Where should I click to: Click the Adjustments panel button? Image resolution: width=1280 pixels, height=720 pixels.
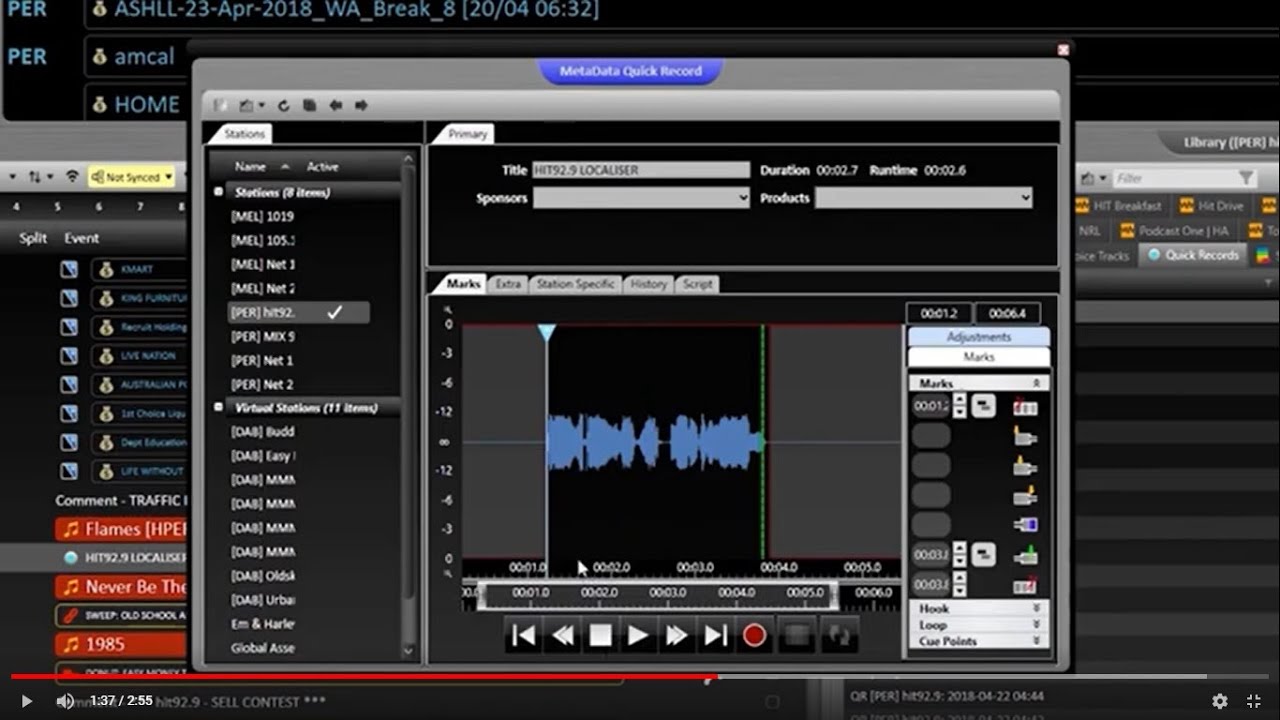point(979,337)
